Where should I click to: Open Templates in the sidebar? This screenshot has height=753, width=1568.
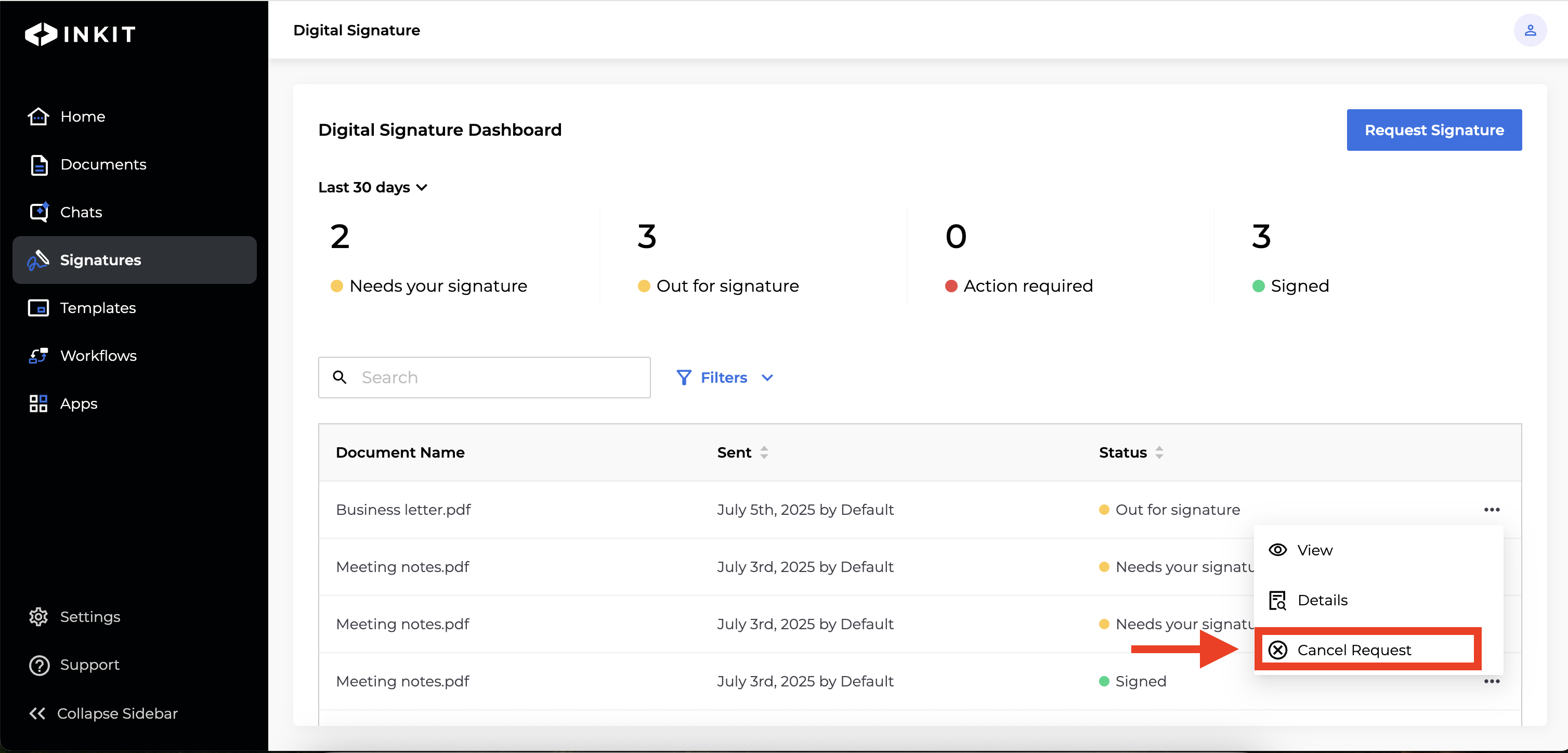click(x=97, y=308)
